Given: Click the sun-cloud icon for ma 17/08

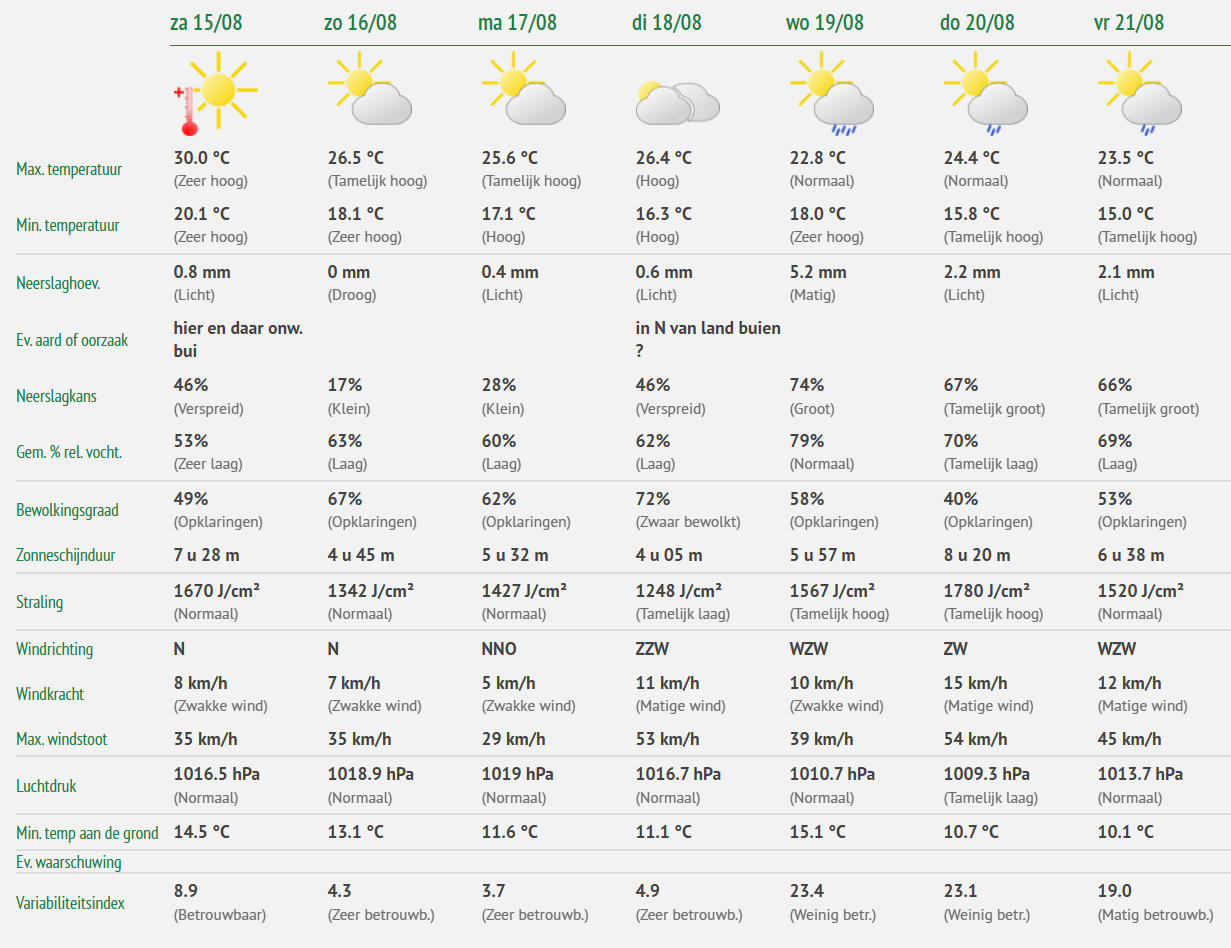Looking at the screenshot, I should coord(524,89).
